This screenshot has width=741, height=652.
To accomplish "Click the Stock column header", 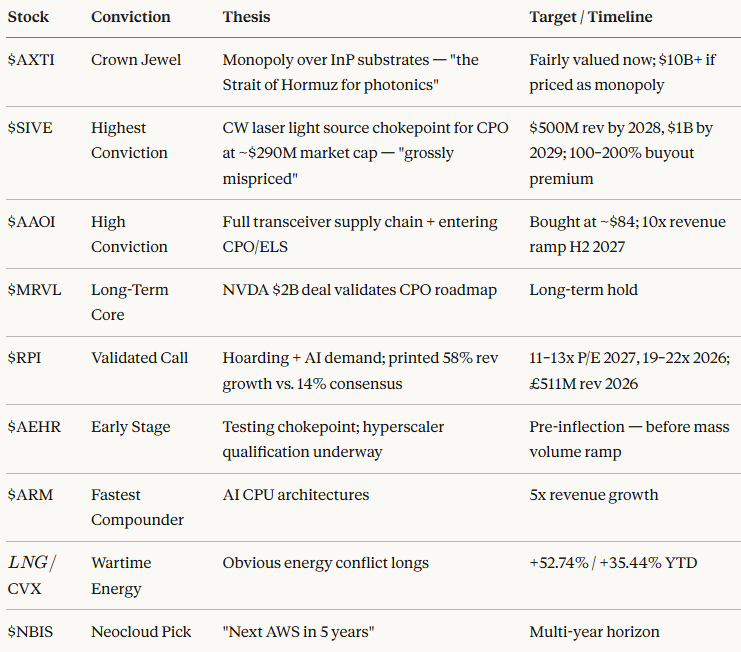I will 28,17.
